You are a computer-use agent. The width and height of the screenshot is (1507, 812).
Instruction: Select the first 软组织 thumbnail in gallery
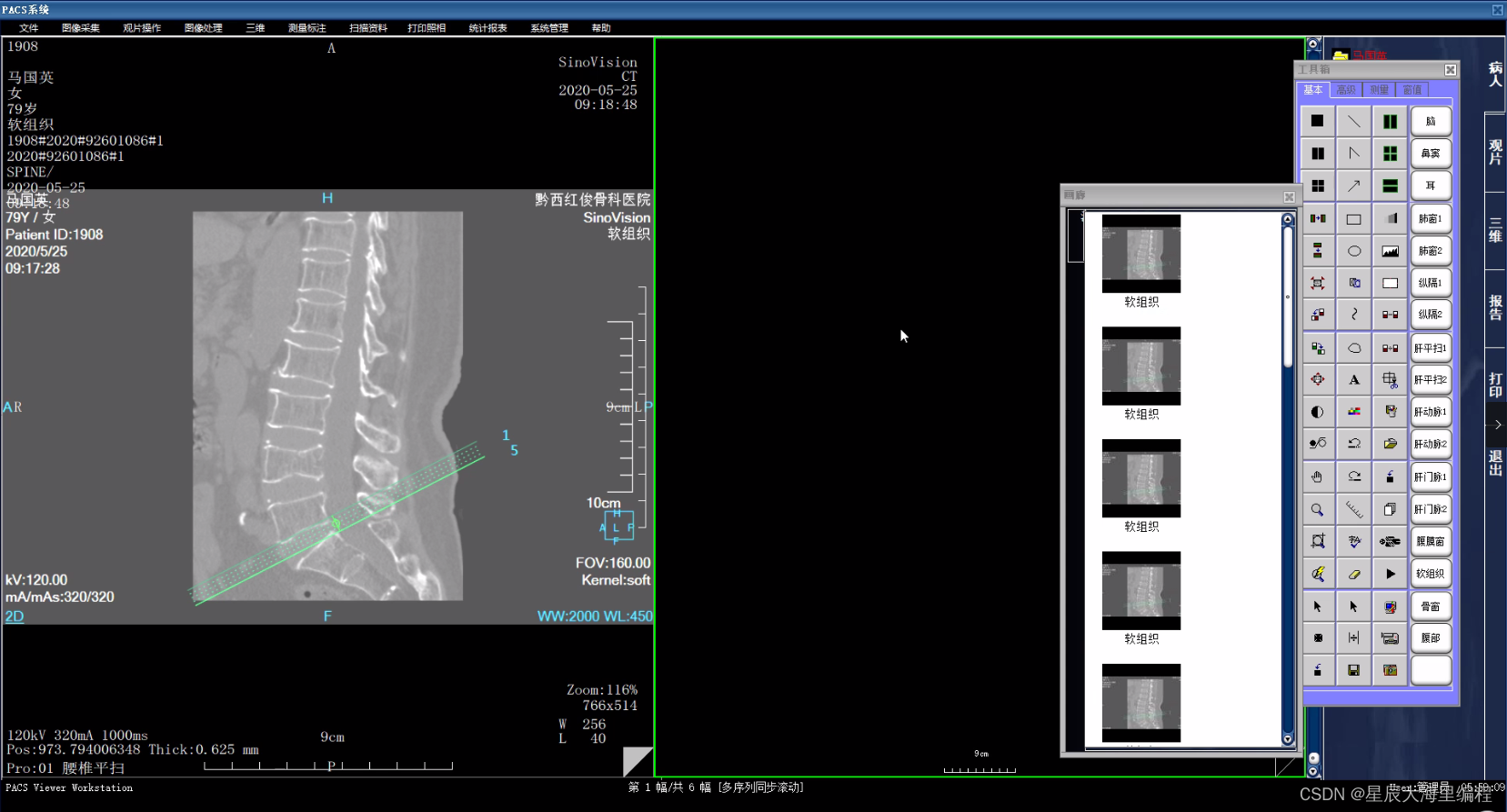[x=1141, y=254]
